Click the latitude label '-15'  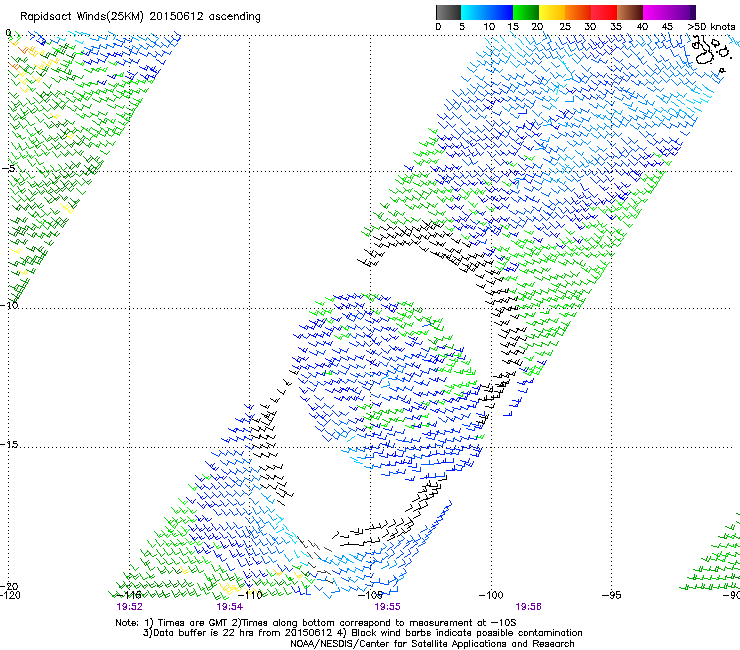click(x=9, y=444)
